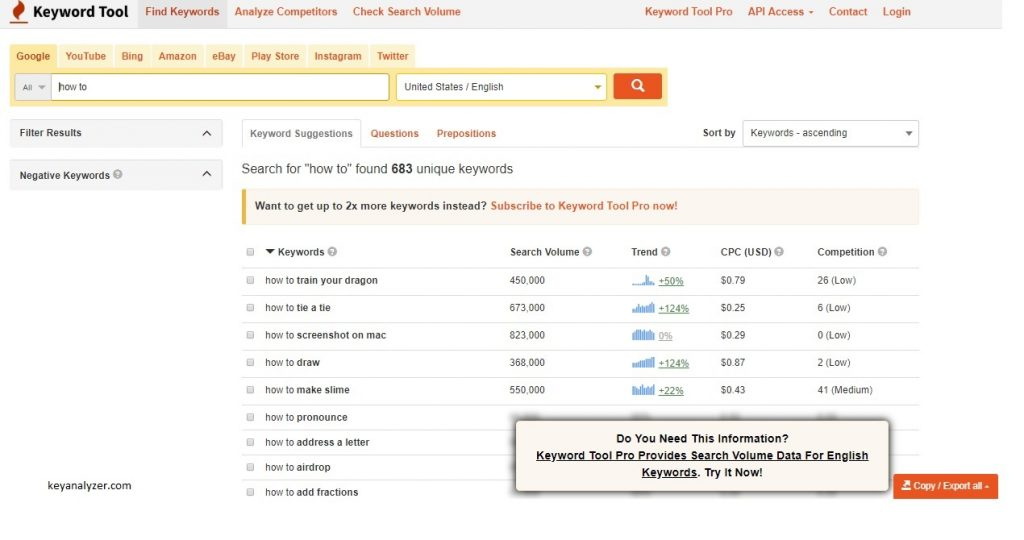Click the Keyword Tool flame logo
1024x540 pixels.
[20, 12]
